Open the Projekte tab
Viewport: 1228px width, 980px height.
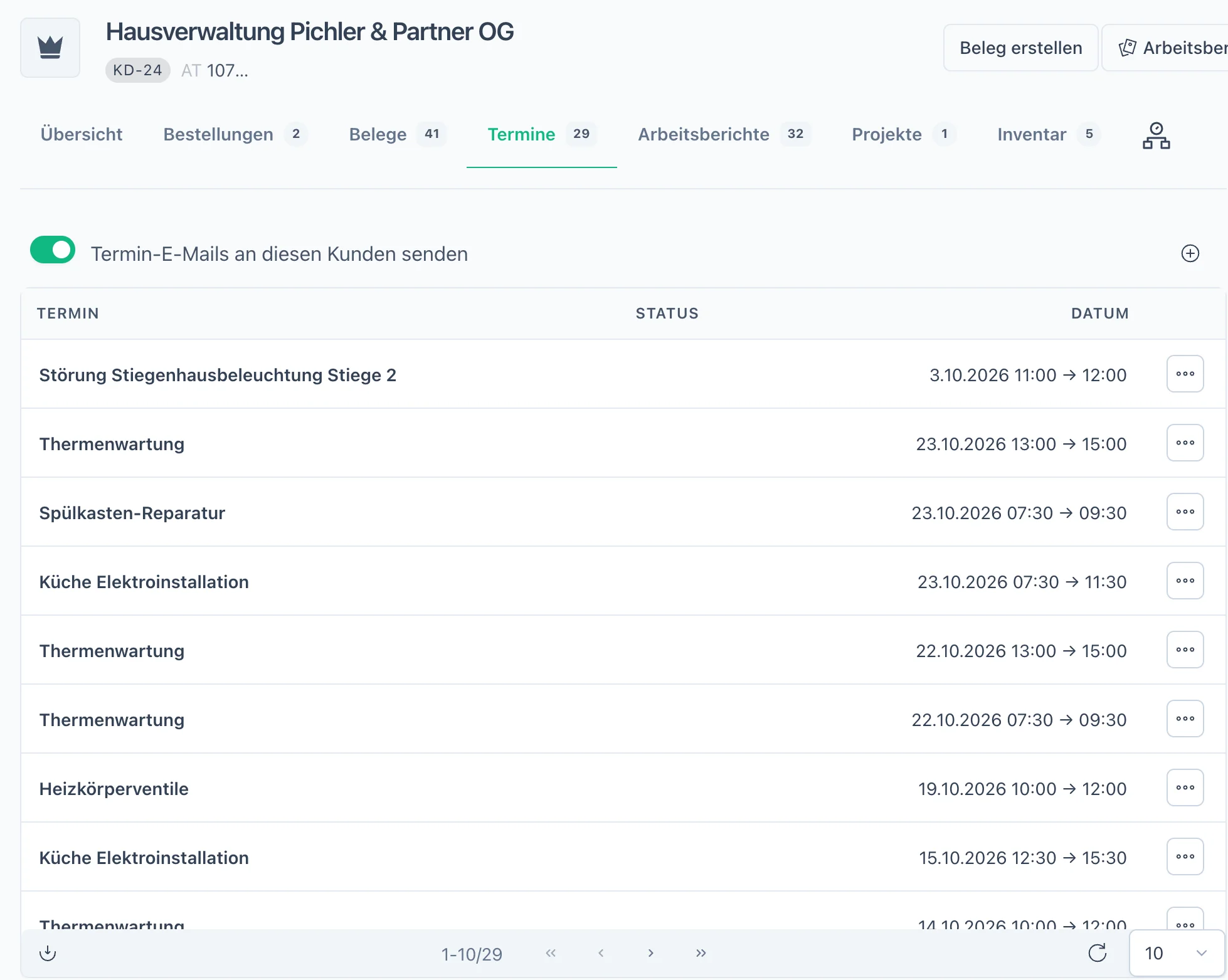pos(904,134)
